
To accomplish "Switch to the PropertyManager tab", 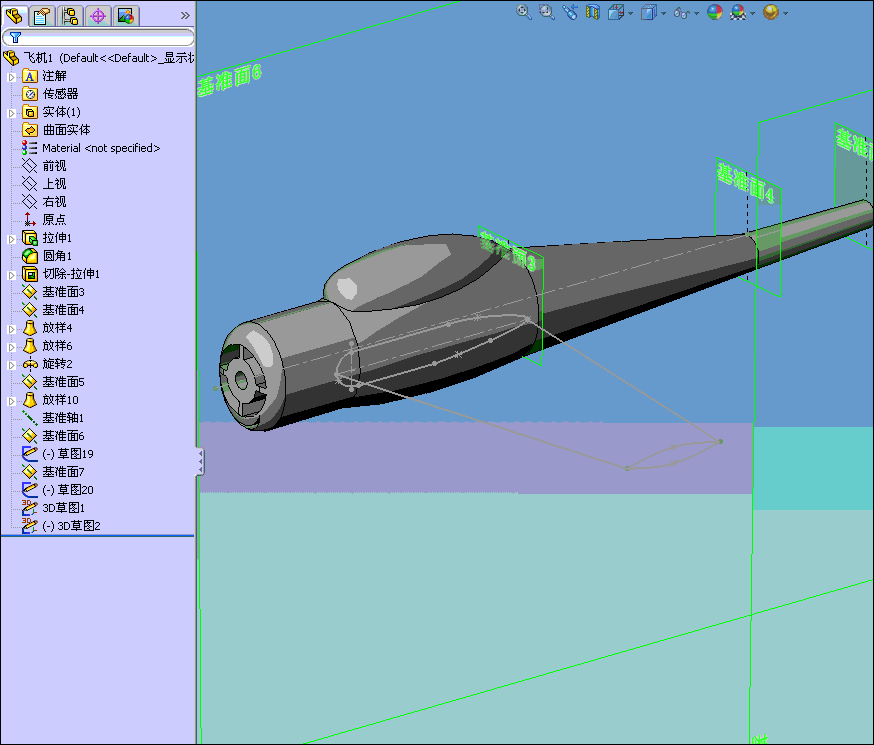I will pos(42,15).
